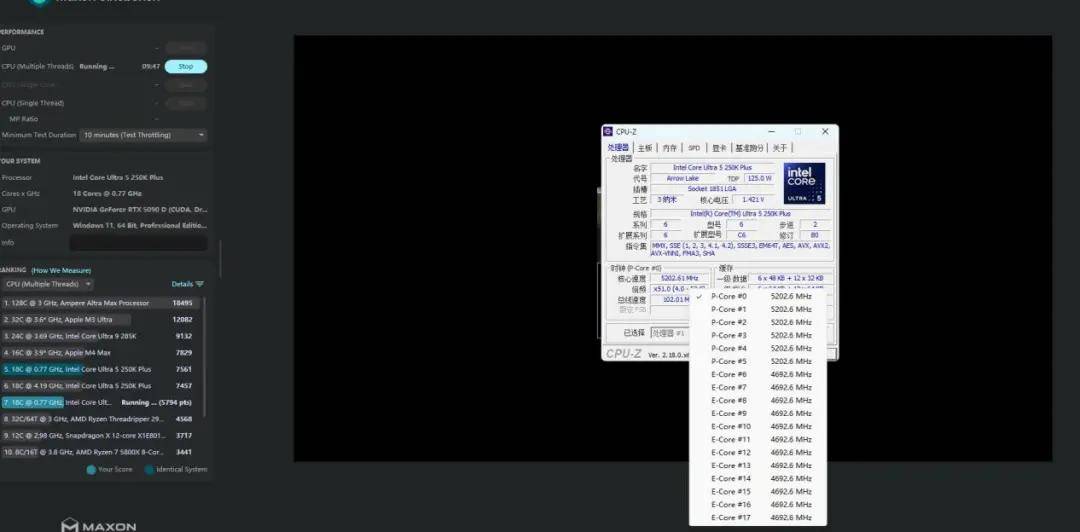The image size is (1080, 532).
Task: Switch to the 显卡 tab
Action: pyautogui.click(x=719, y=148)
